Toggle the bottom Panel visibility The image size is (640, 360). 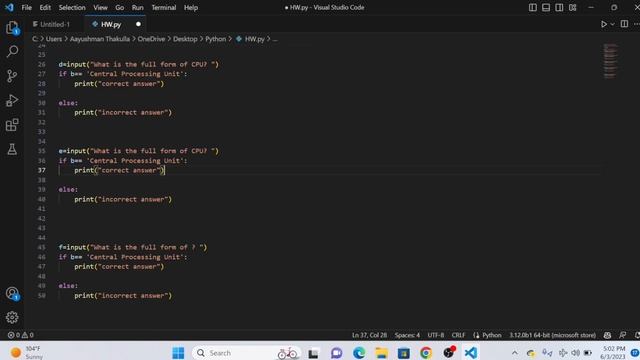pyautogui.click(x=546, y=7)
